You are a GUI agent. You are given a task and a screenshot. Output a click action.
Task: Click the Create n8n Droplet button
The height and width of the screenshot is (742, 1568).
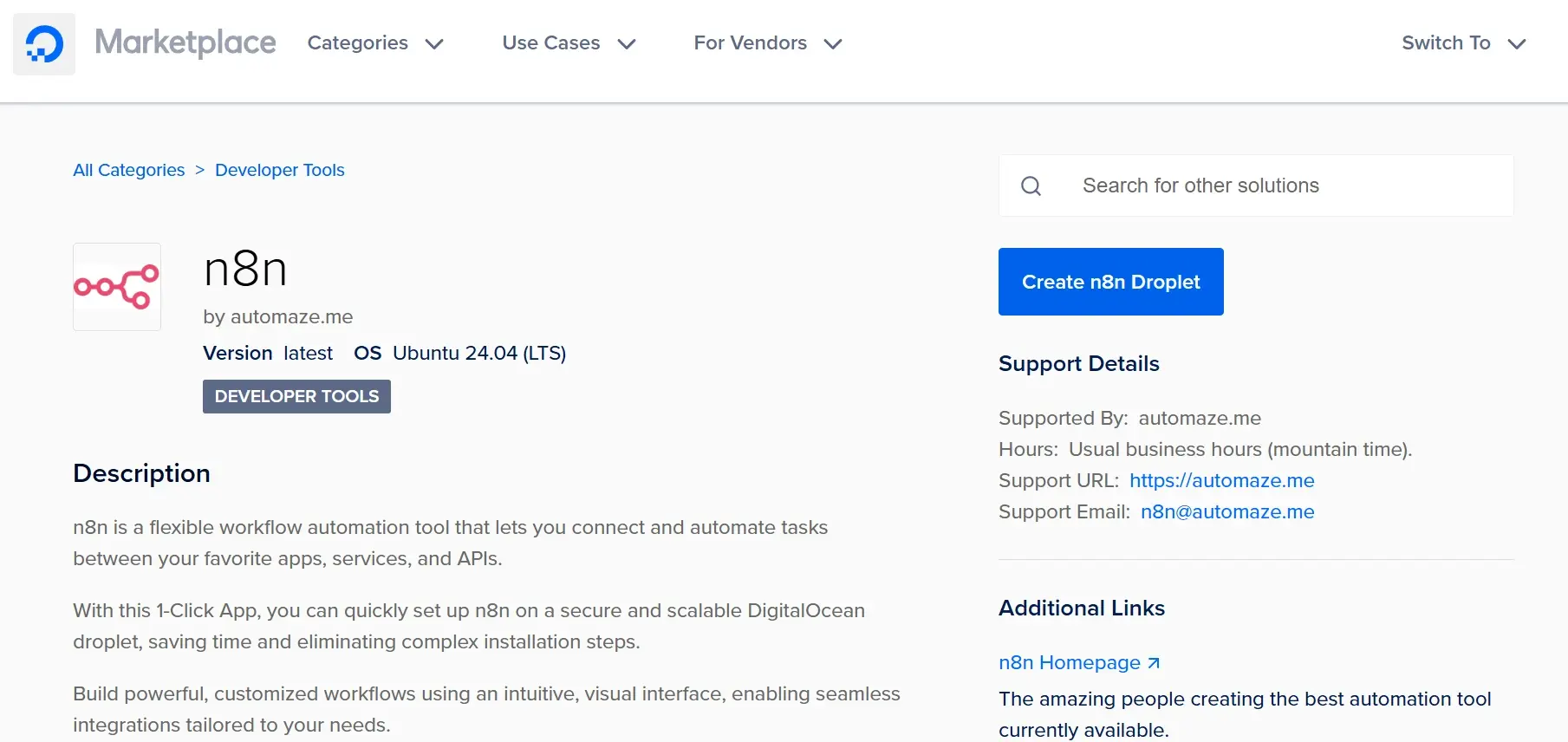click(x=1111, y=282)
